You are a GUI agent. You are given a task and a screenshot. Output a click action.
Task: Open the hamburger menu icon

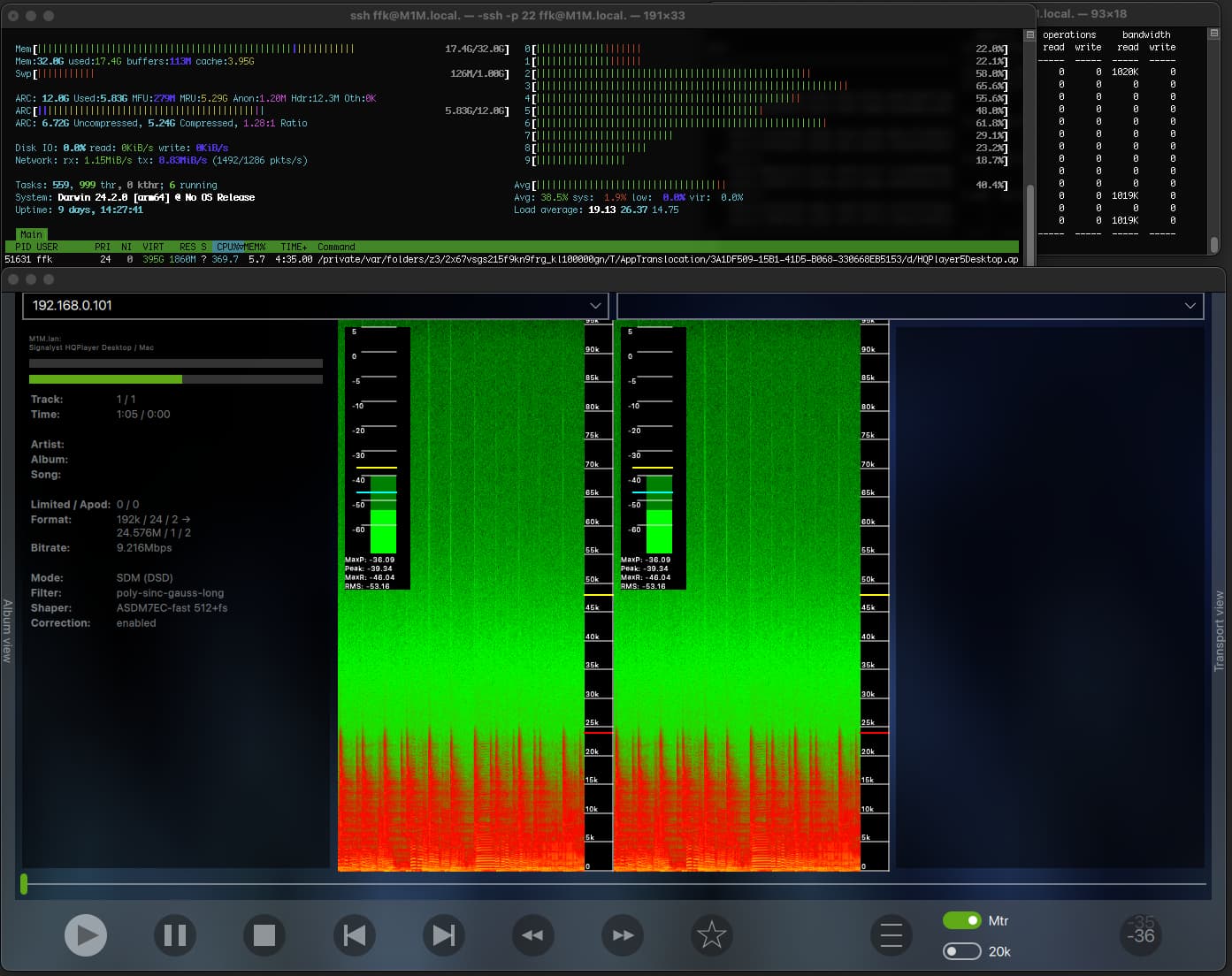click(x=891, y=935)
